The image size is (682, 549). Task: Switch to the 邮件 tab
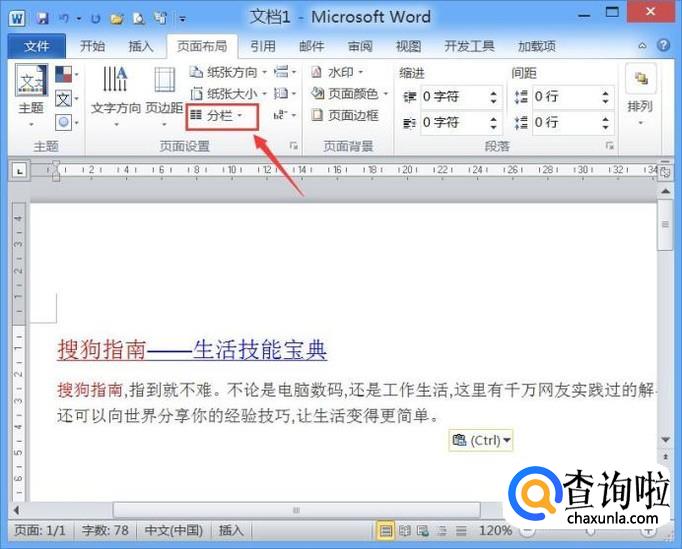click(x=311, y=46)
